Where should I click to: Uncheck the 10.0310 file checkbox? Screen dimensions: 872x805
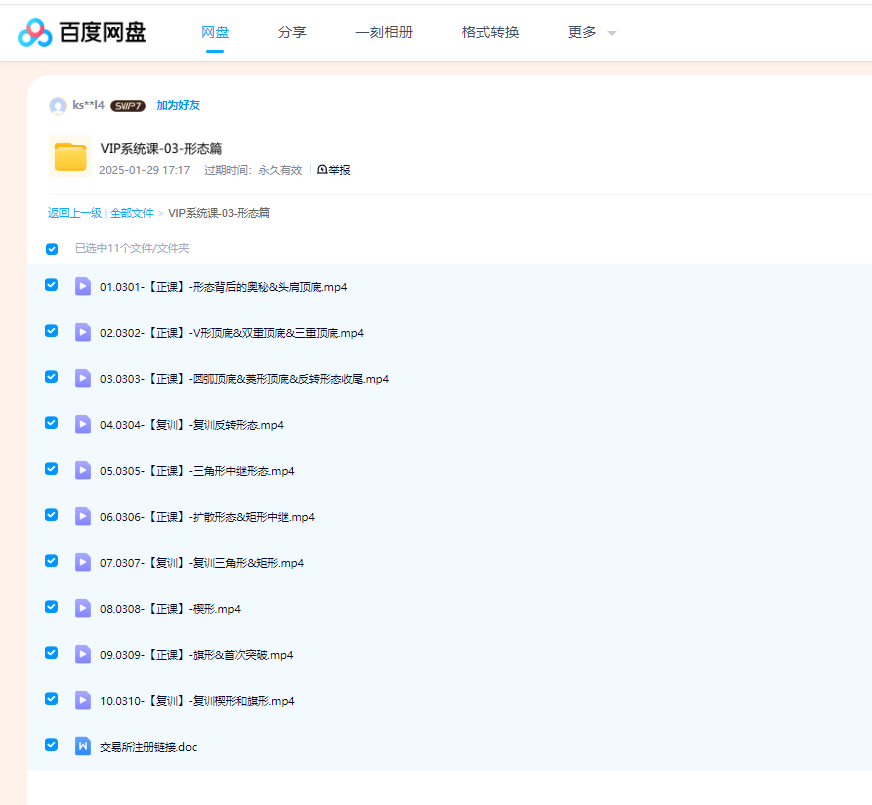tap(51, 699)
